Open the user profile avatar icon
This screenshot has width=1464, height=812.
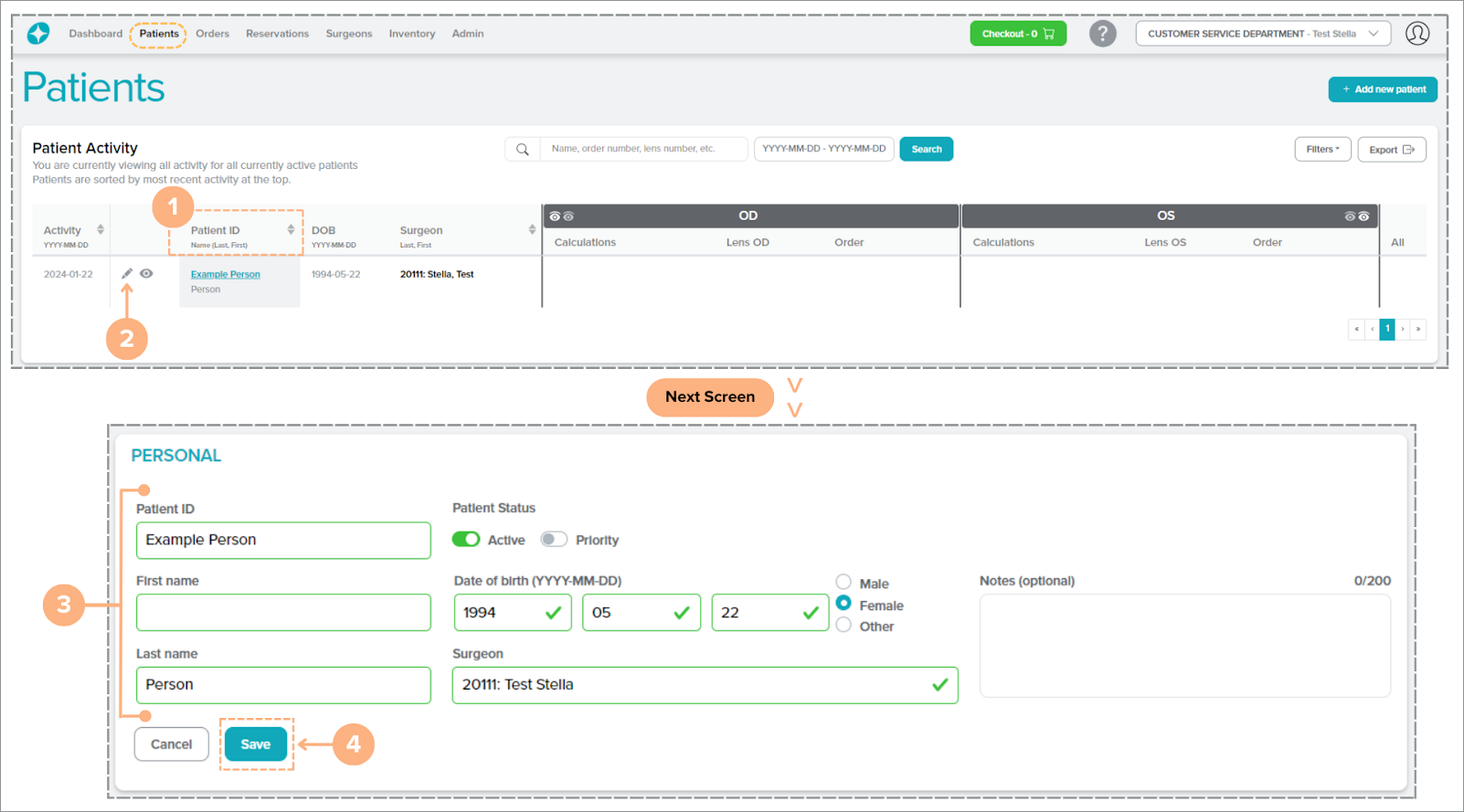[1416, 34]
